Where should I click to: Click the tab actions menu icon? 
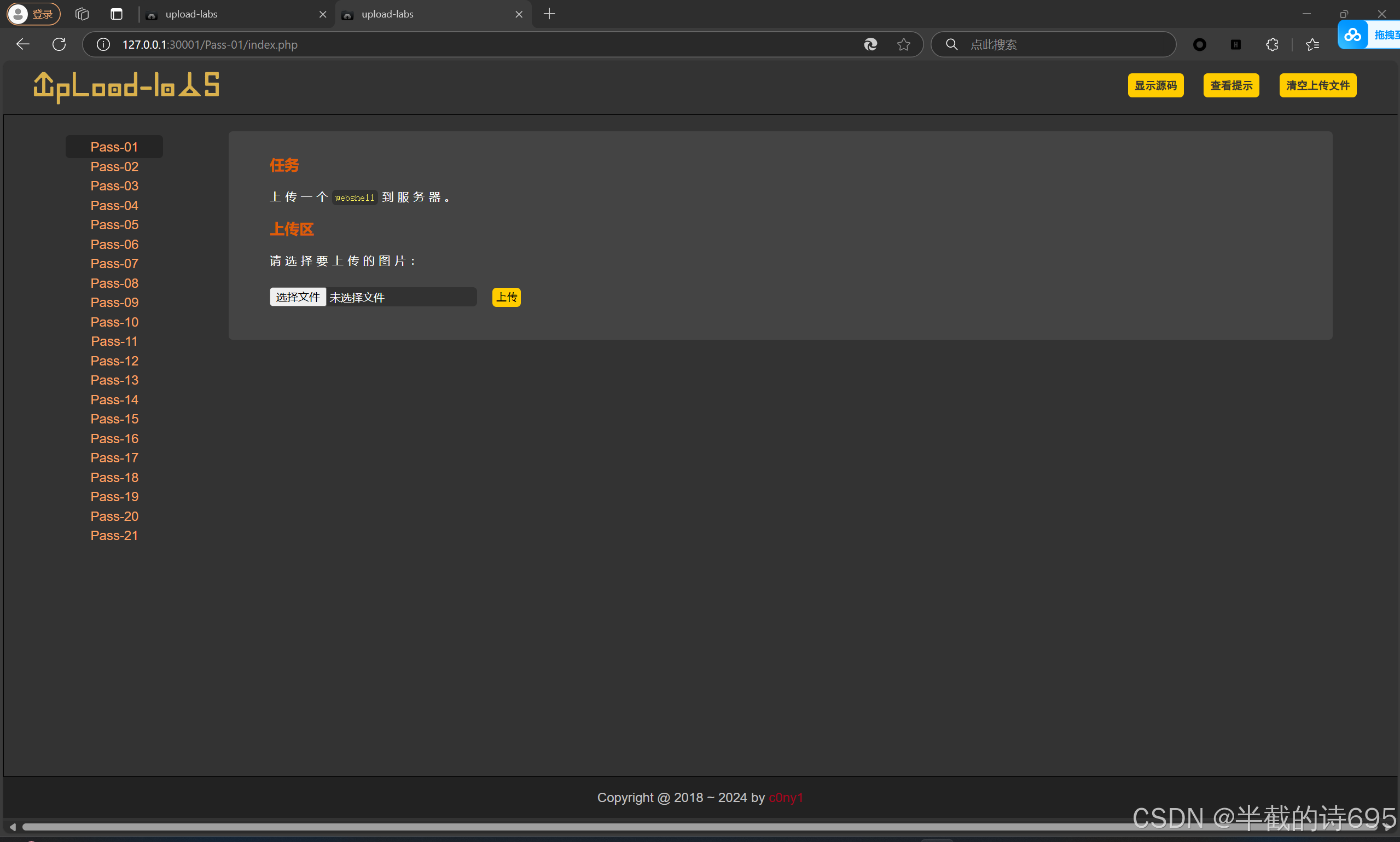117,14
